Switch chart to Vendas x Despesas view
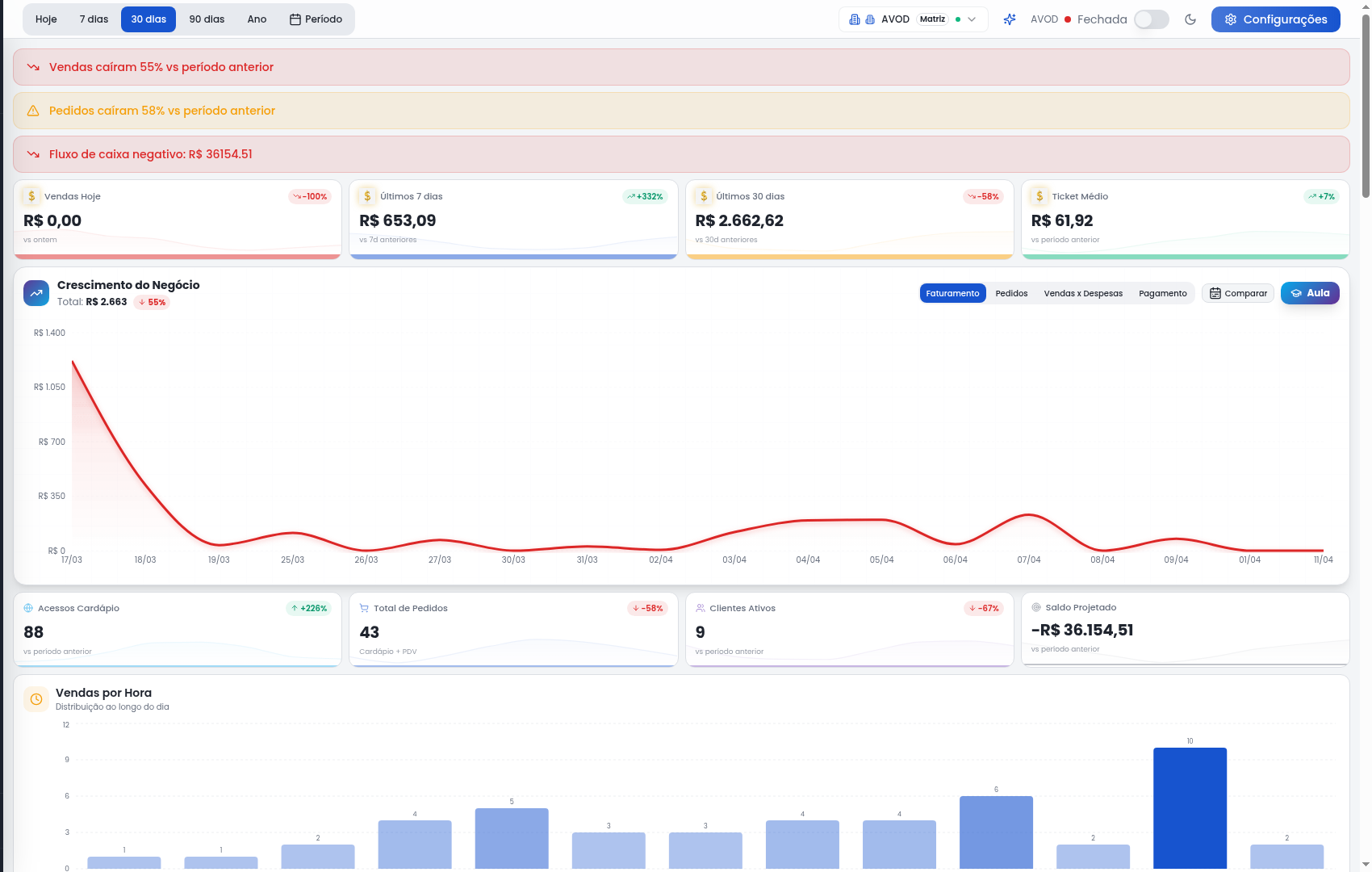The width and height of the screenshot is (1372, 872). [x=1083, y=293]
